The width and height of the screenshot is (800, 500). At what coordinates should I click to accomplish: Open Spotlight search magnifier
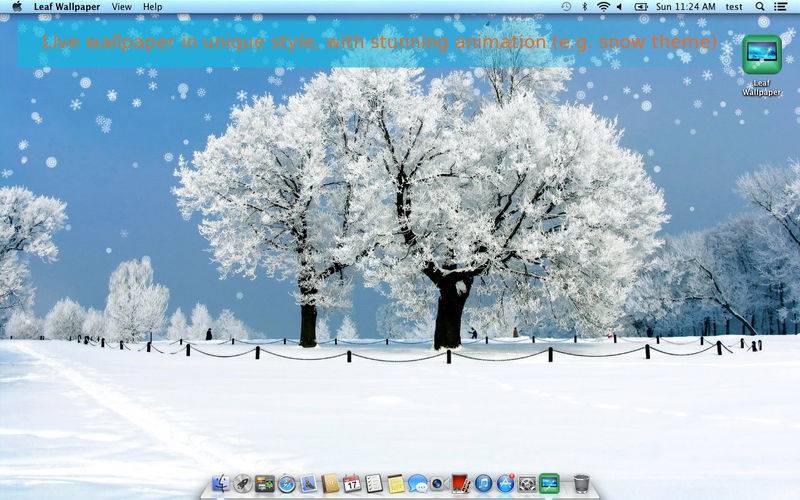click(x=760, y=7)
